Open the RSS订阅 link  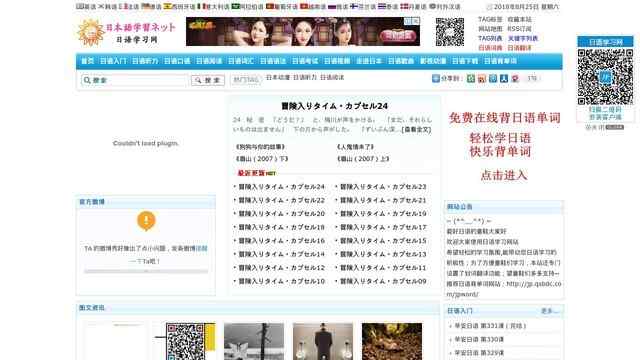point(520,29)
